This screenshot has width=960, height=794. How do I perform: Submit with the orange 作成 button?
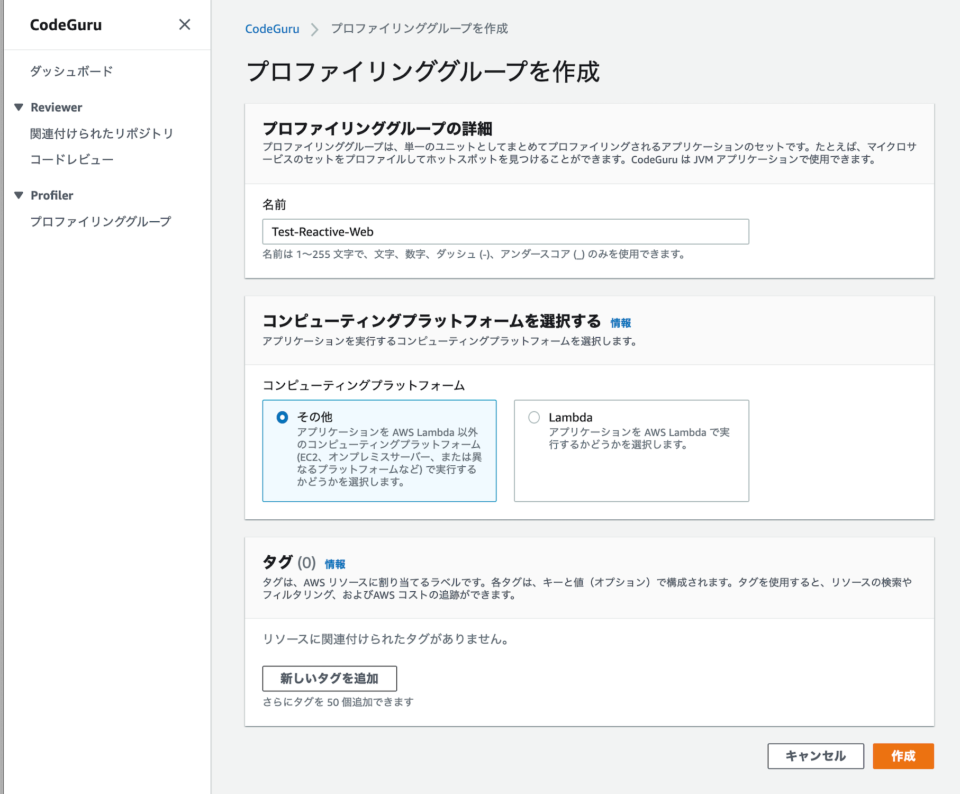pyautogui.click(x=903, y=756)
